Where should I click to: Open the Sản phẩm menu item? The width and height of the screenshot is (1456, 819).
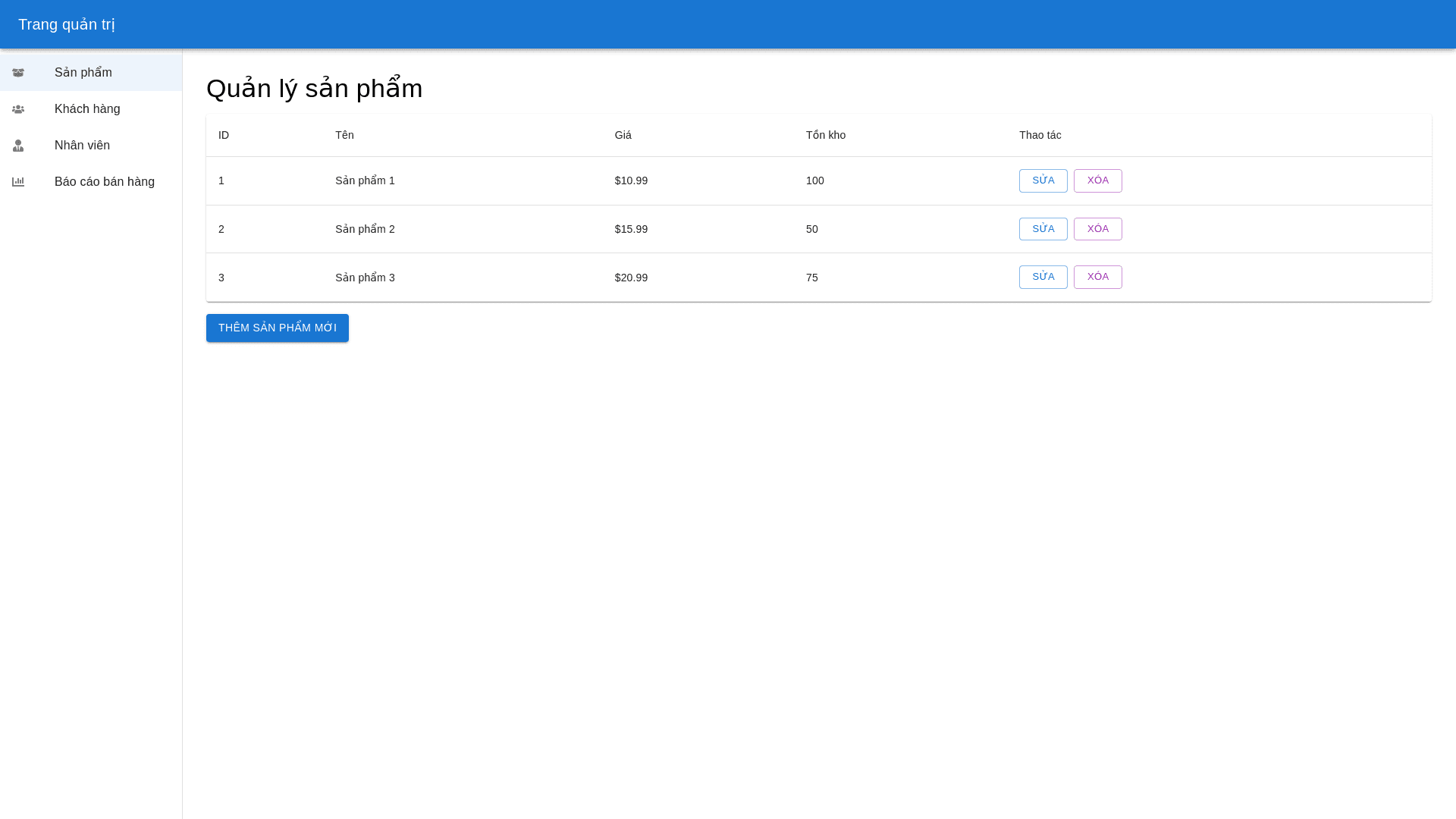click(x=83, y=73)
